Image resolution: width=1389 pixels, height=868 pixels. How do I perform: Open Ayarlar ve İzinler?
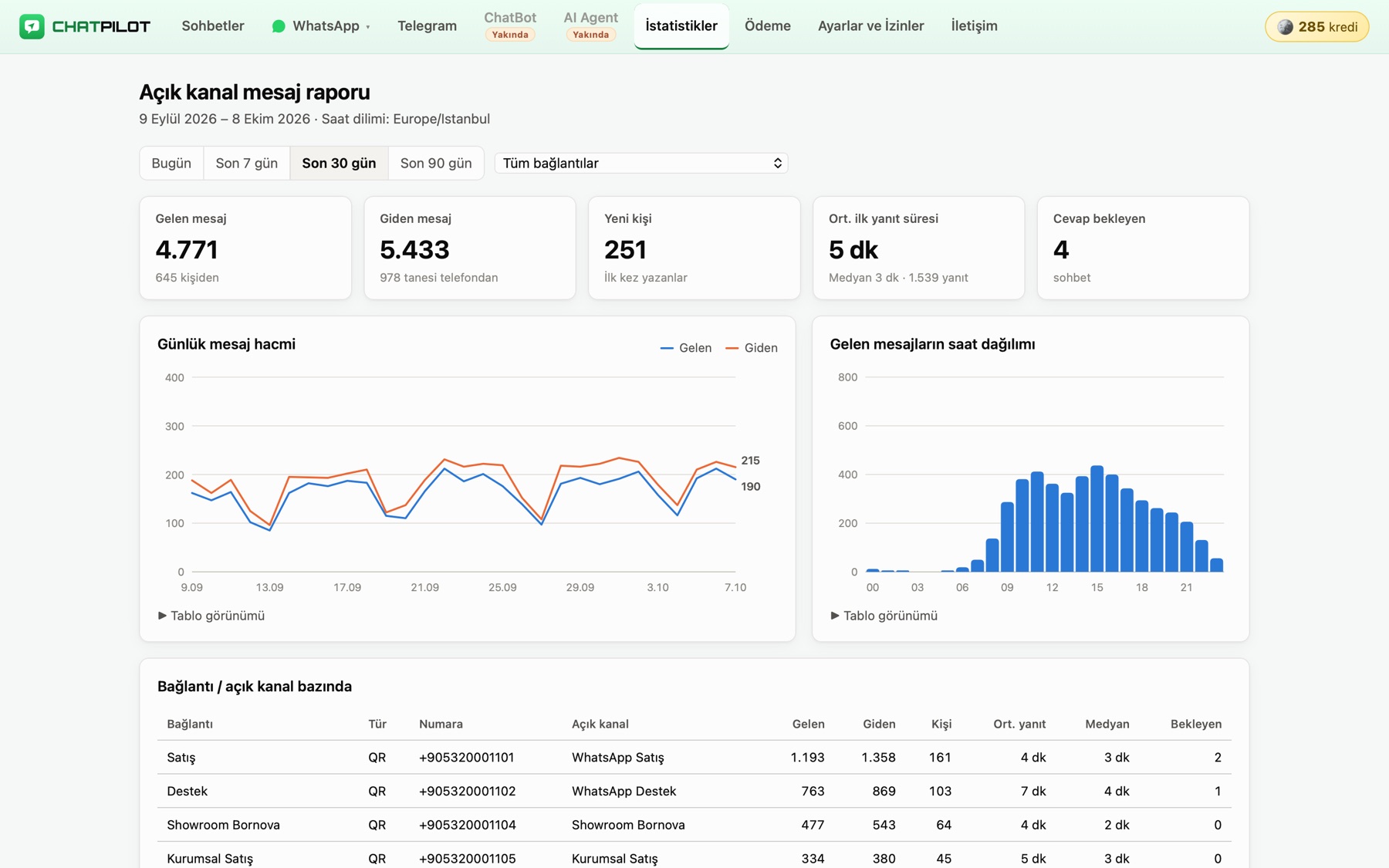[x=870, y=25]
